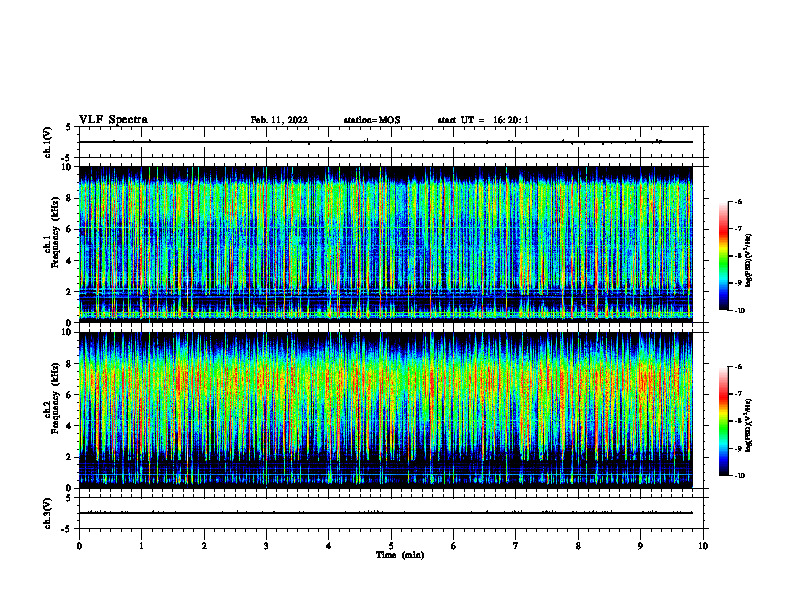Click the '-6' label on ch.1 colorbar
The width and height of the screenshot is (792, 612).
738,202
